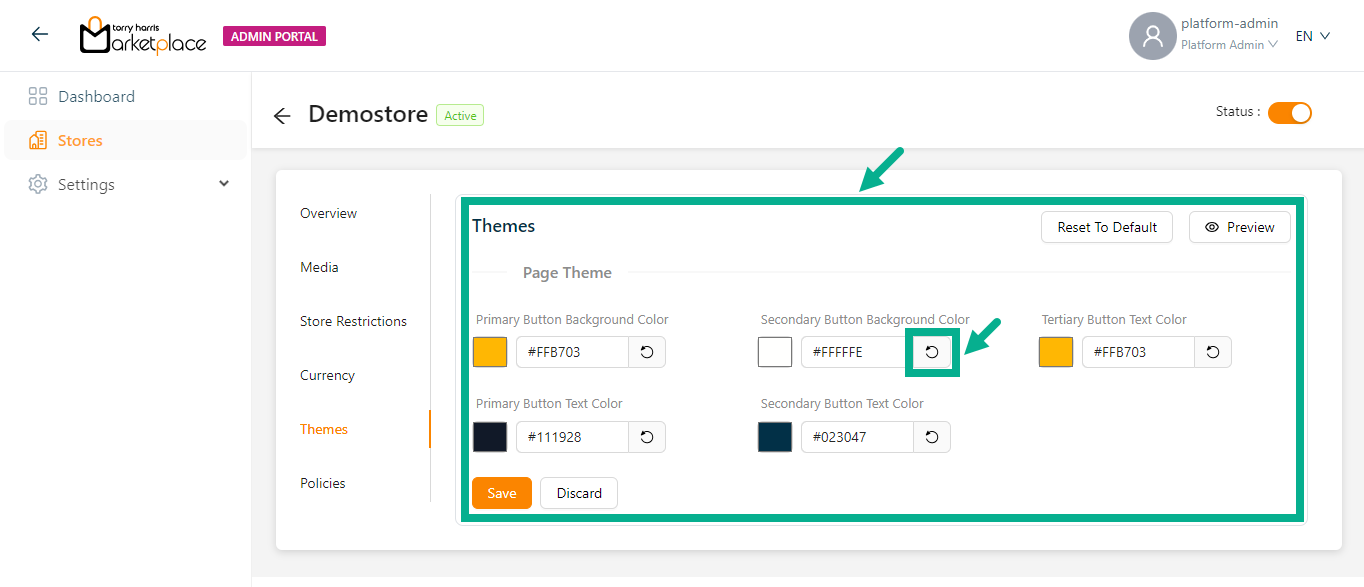The image size is (1364, 587).
Task: Reset the Primary Button Text Color value
Action: click(647, 437)
